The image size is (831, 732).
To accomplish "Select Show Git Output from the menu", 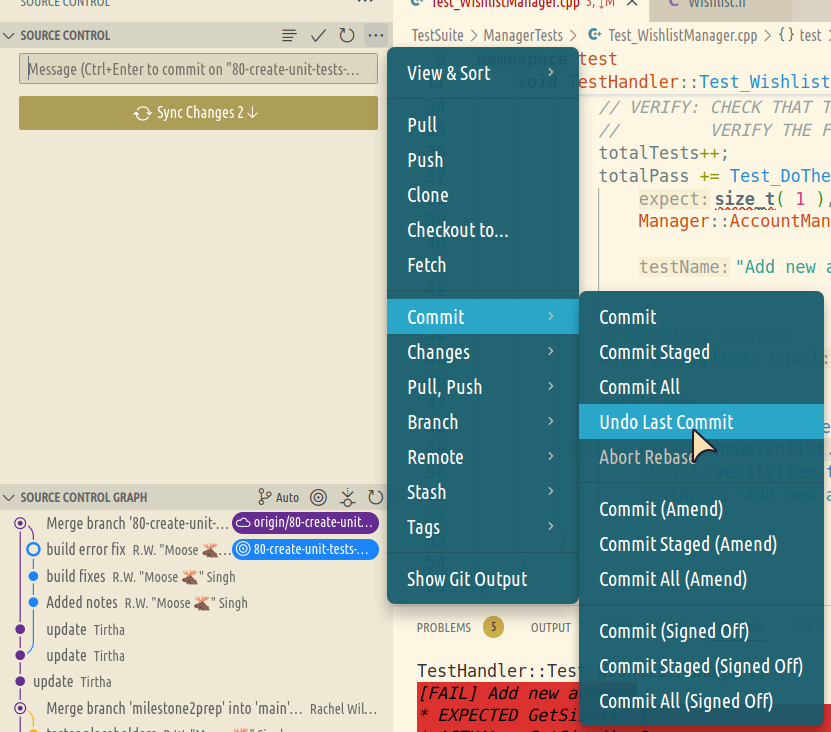I will 482,579.
